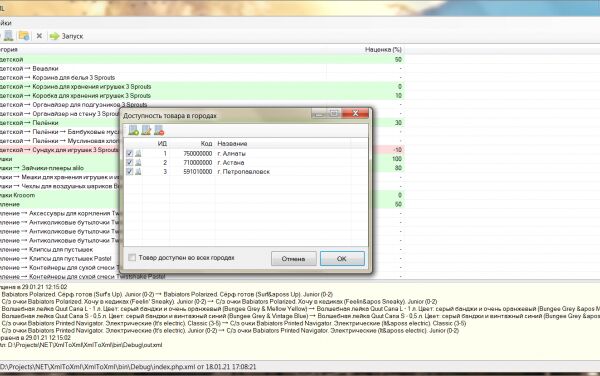Close the 'Доступность товара в городах' dialog
600x376 pixels.
pos(355,113)
